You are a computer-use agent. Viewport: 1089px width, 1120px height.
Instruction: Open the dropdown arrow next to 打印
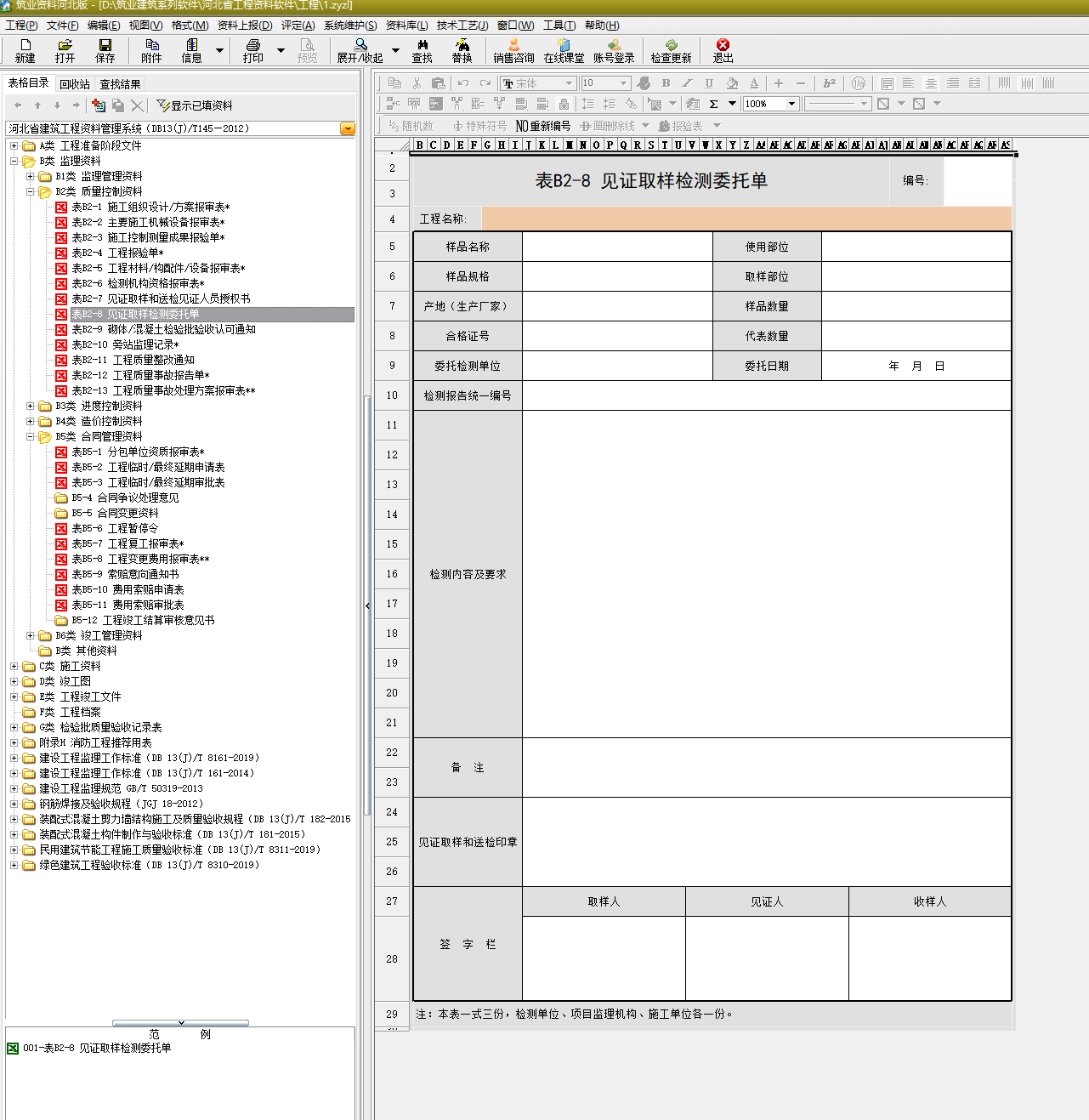pos(281,51)
